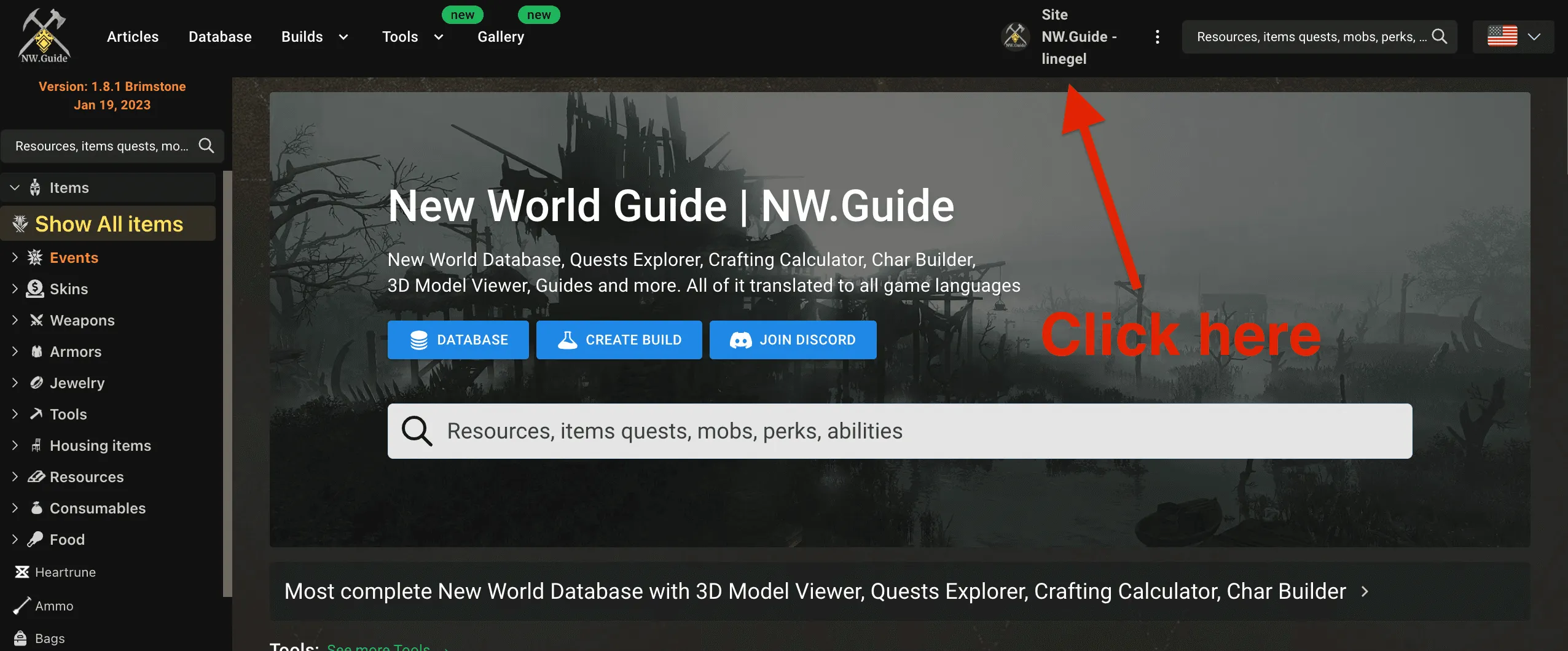The image size is (1568, 651).
Task: Expand the sidebar Tools category chevron
Action: point(15,414)
